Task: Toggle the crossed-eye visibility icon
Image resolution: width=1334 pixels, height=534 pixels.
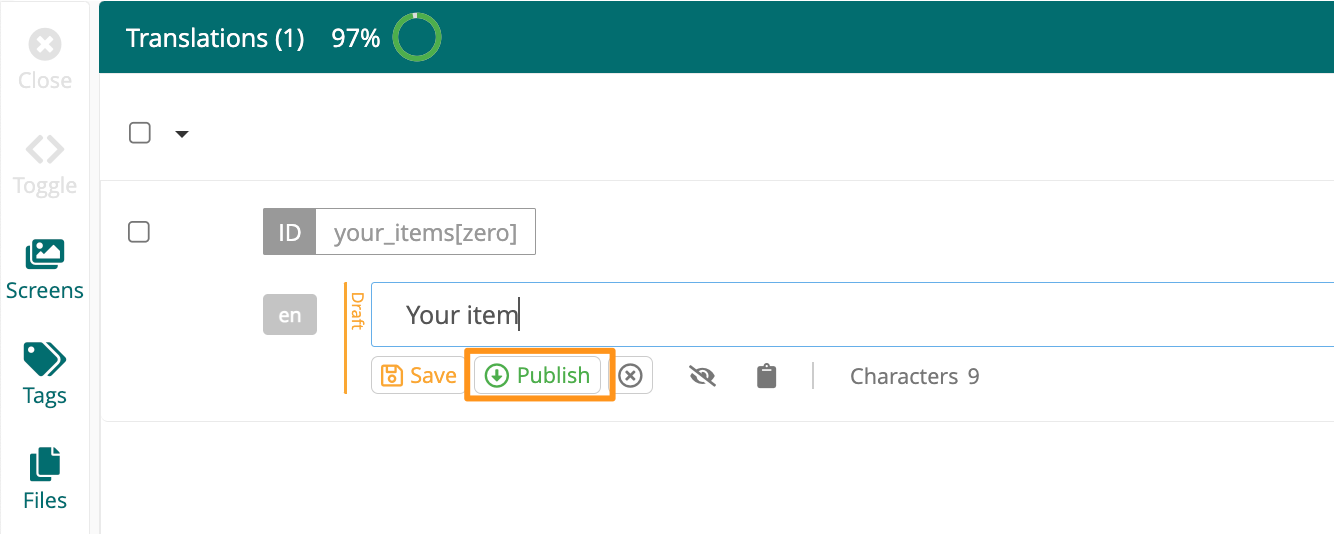Action: [703, 376]
